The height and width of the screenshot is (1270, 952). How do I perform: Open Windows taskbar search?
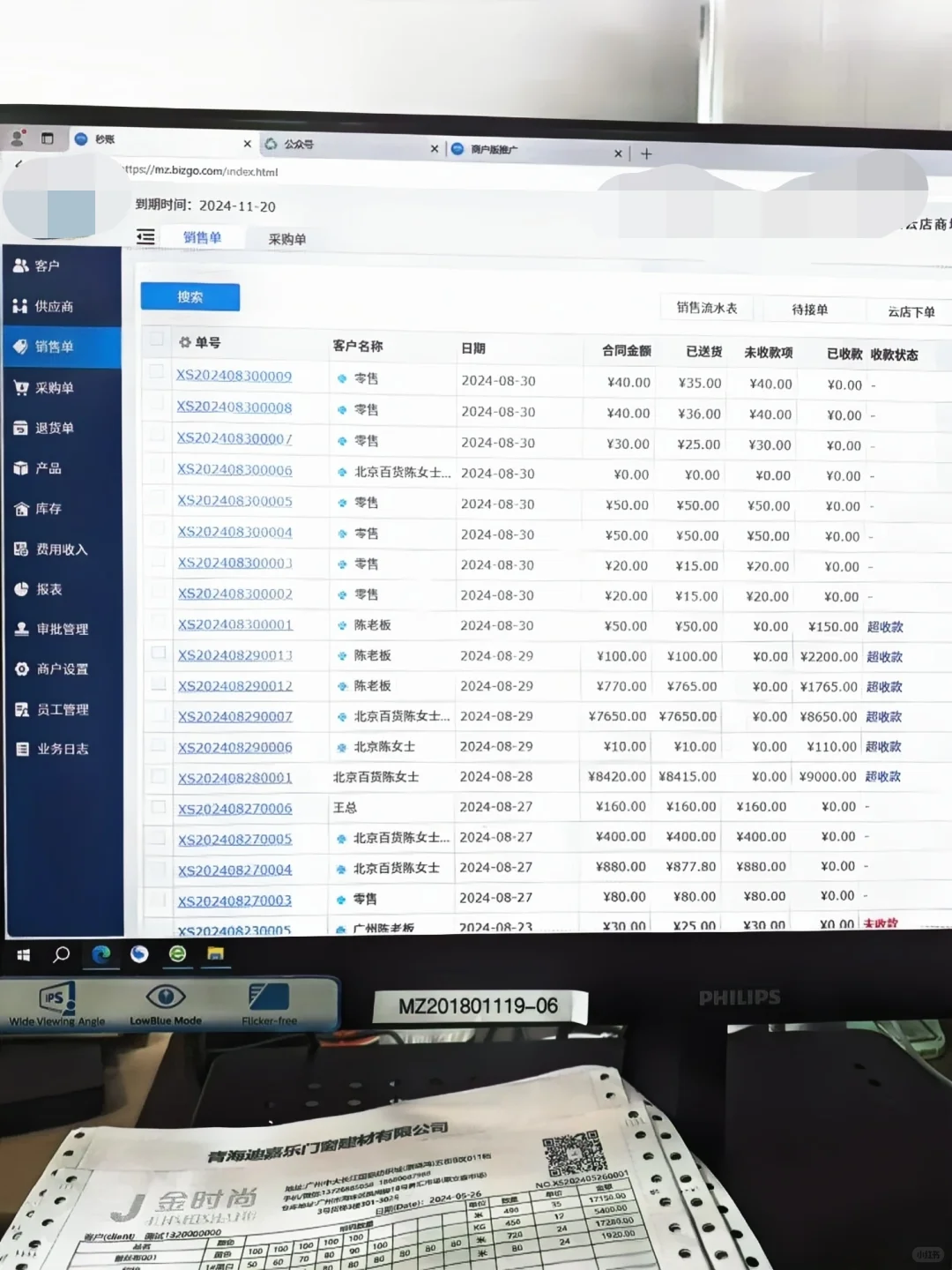pos(61,954)
